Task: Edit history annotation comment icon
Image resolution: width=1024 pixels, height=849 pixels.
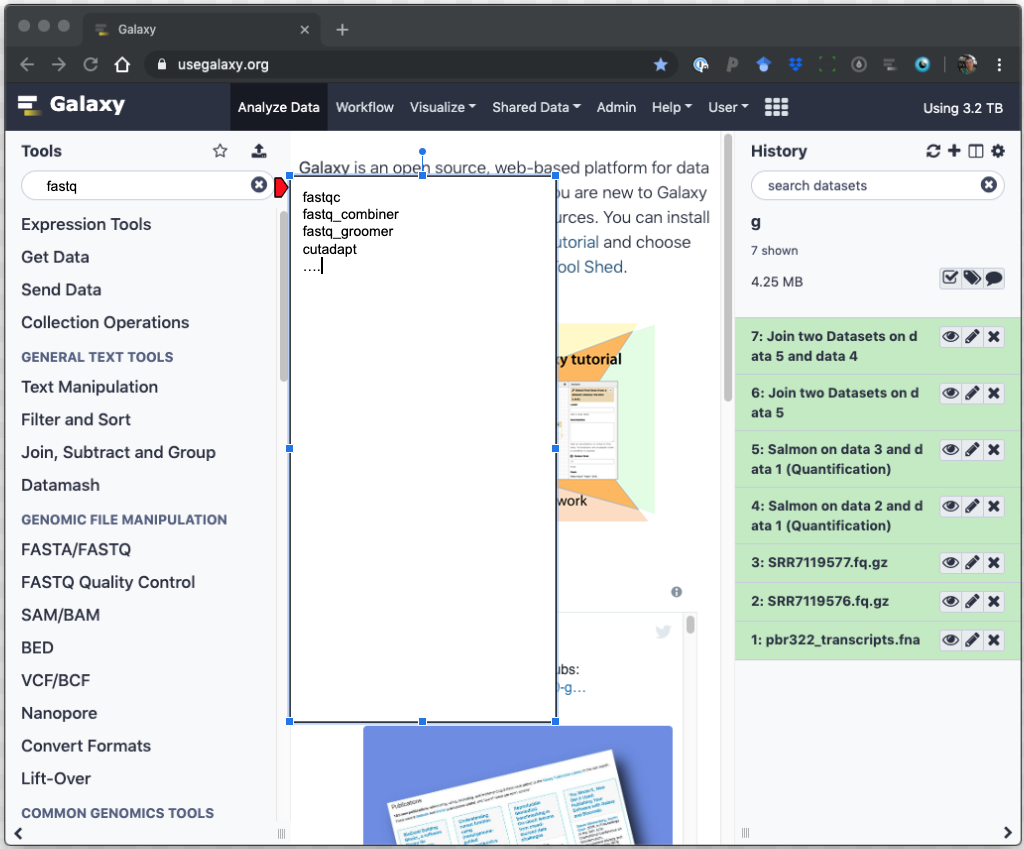Action: (994, 278)
